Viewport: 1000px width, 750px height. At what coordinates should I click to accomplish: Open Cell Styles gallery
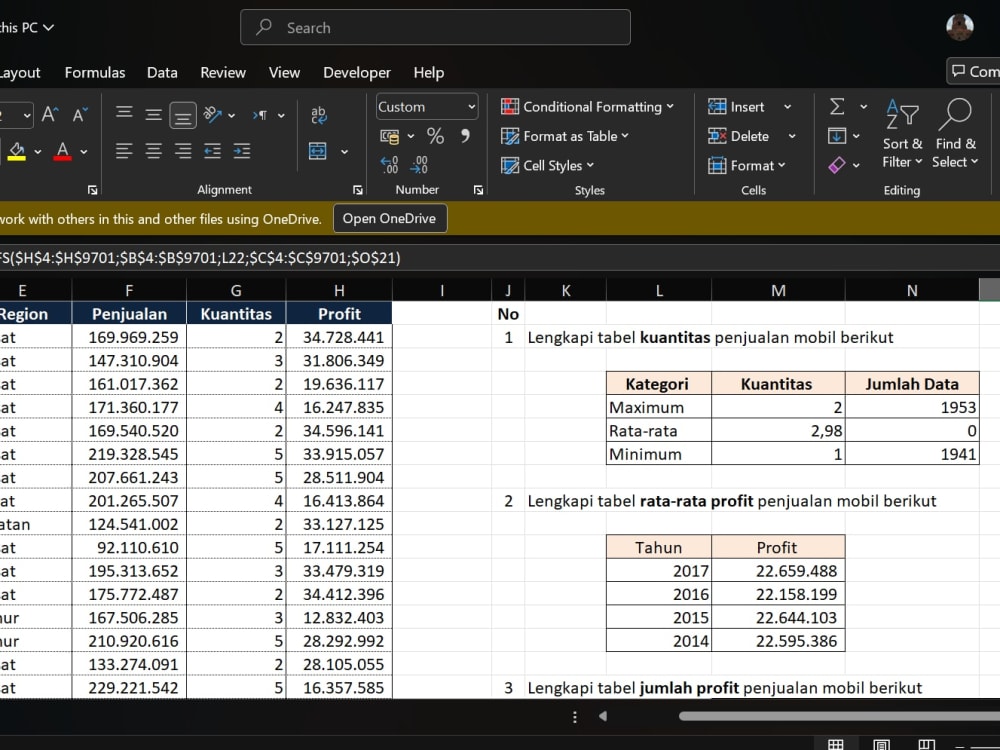(547, 166)
